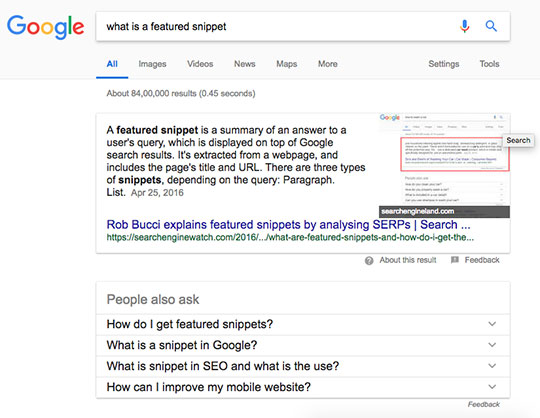Switch to the Videos tab
The width and height of the screenshot is (540, 418).
200,64
